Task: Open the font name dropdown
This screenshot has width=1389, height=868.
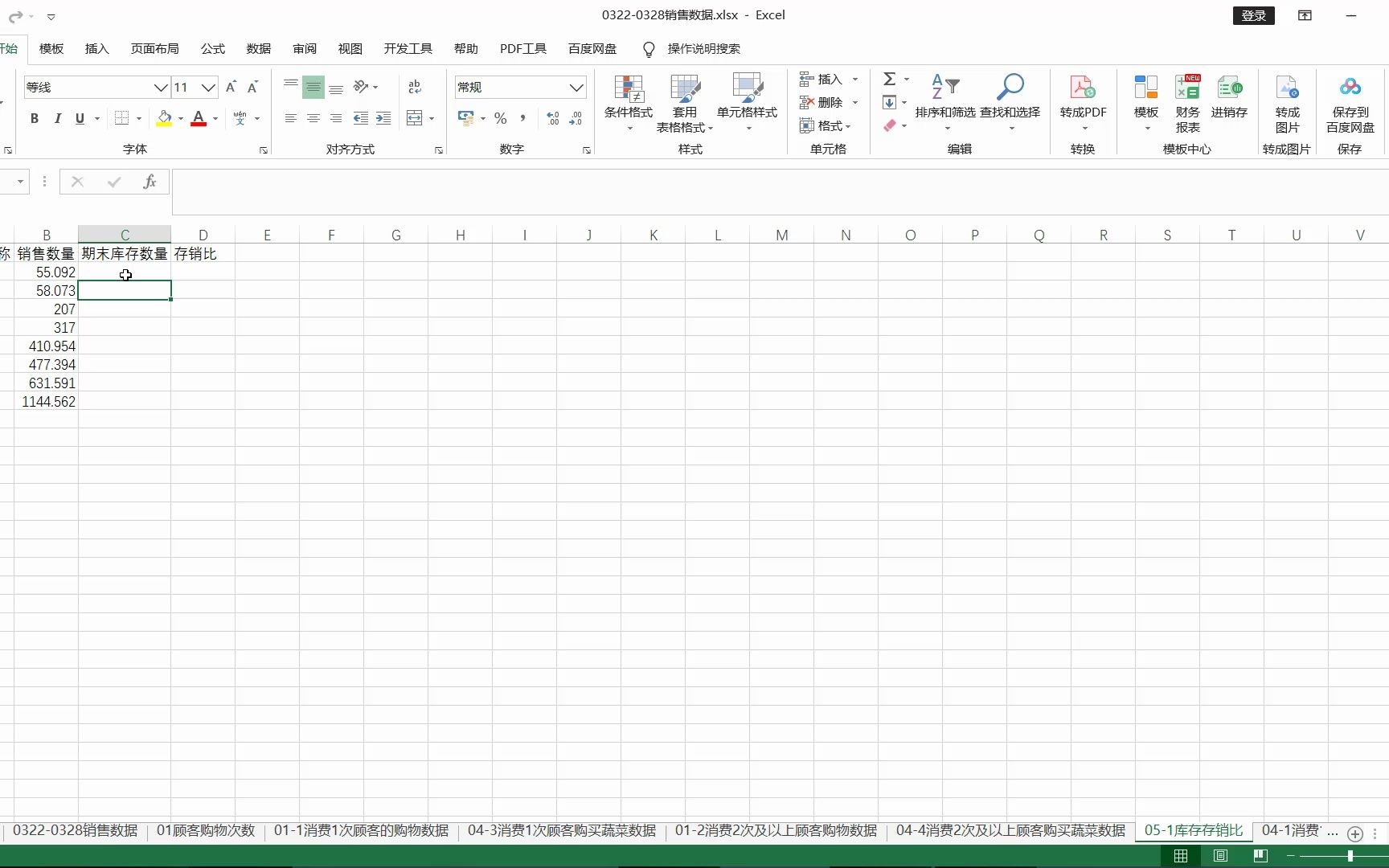Action: pos(160,88)
